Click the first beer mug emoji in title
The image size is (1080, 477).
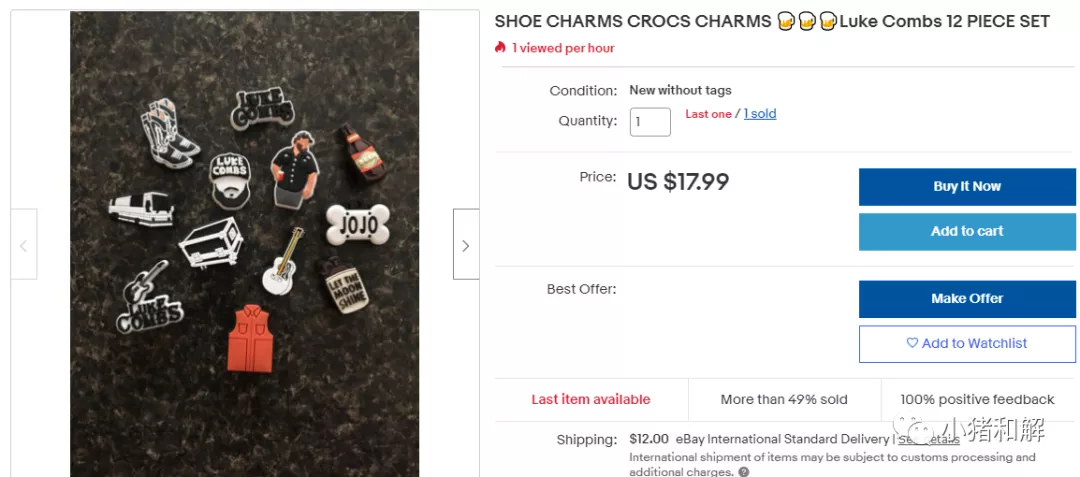(x=786, y=21)
